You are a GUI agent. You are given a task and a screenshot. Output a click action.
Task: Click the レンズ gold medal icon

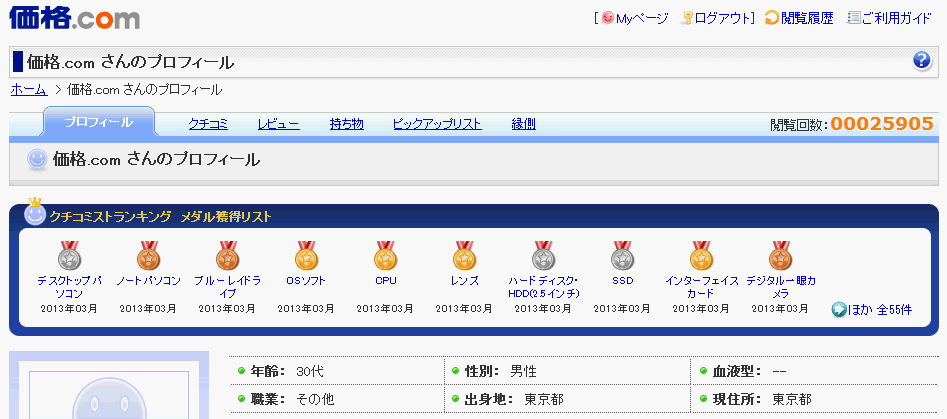tap(464, 255)
